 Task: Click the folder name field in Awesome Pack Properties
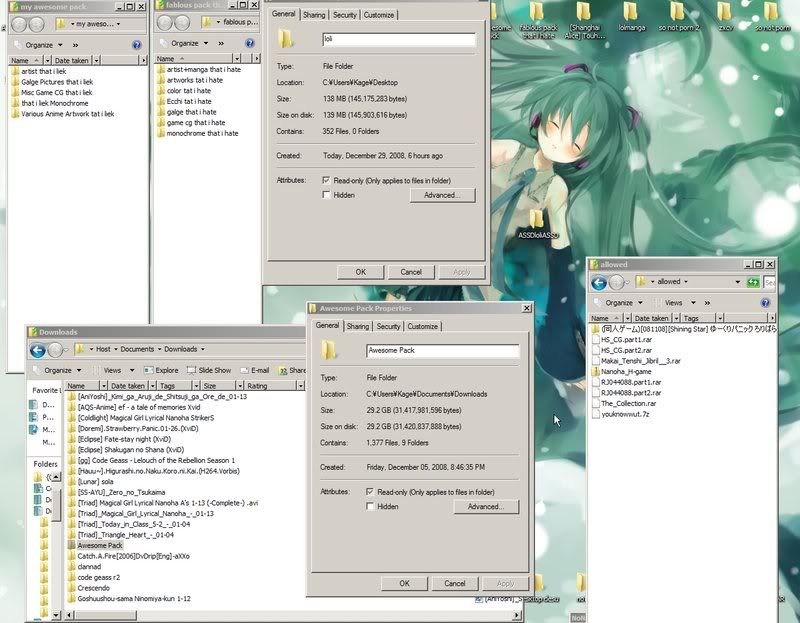441,351
